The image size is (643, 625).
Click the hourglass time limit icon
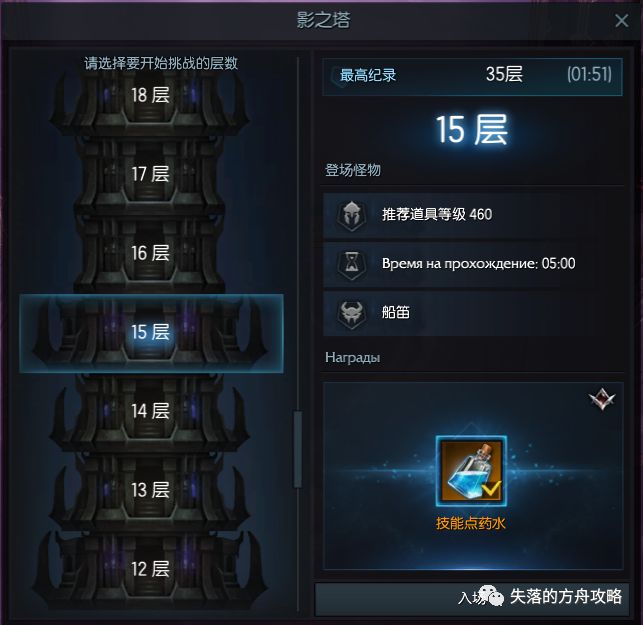pos(351,265)
